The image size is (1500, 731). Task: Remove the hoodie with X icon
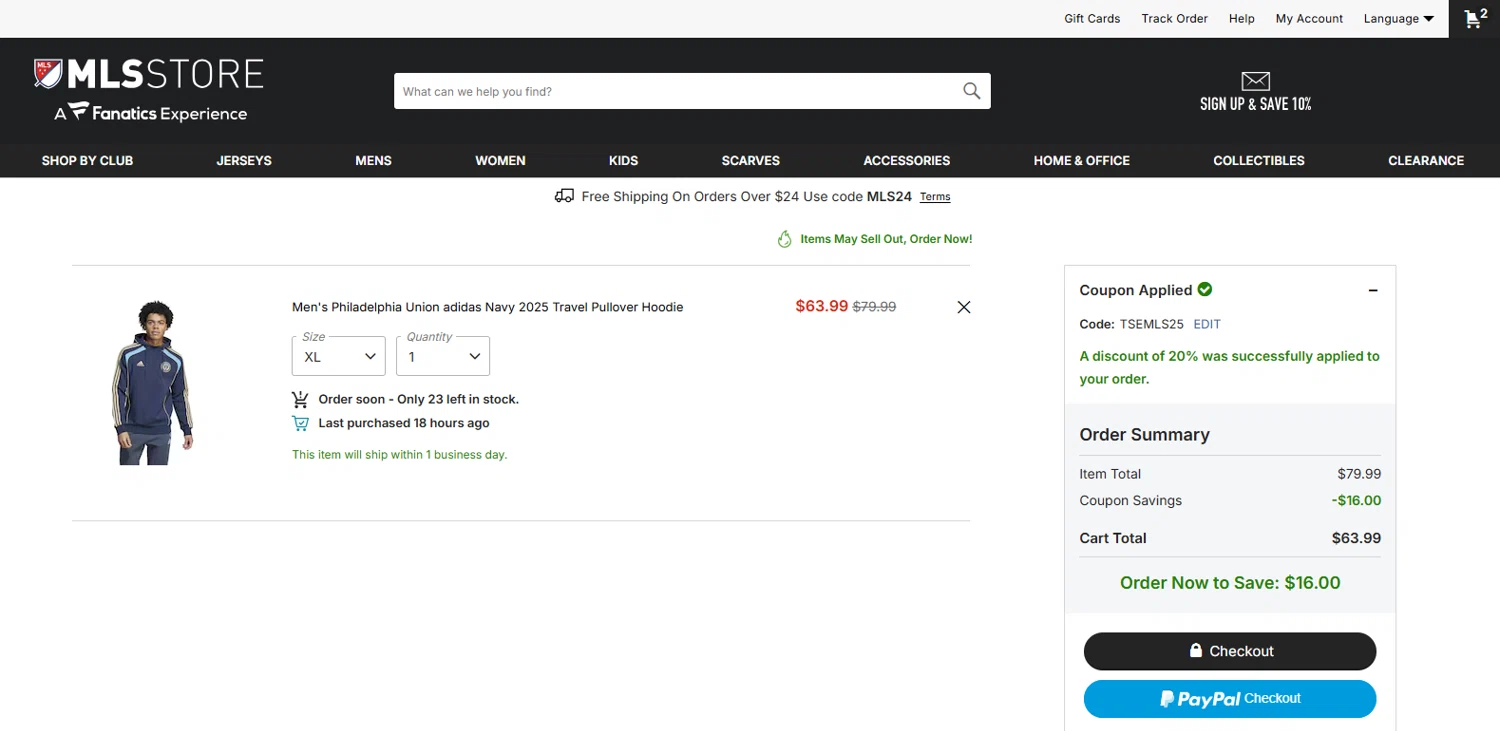pyautogui.click(x=963, y=307)
